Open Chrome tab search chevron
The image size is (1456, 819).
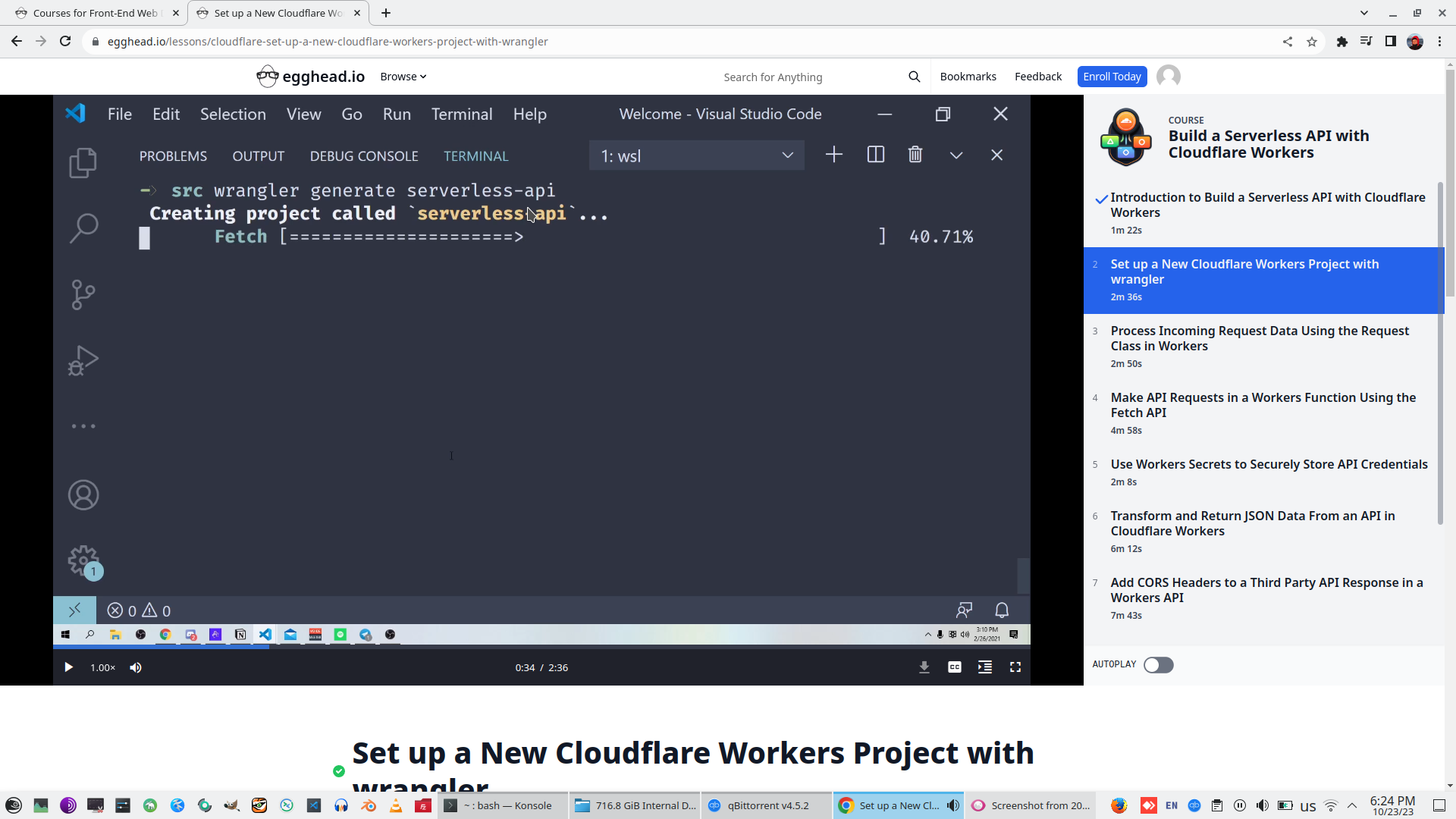1363,13
